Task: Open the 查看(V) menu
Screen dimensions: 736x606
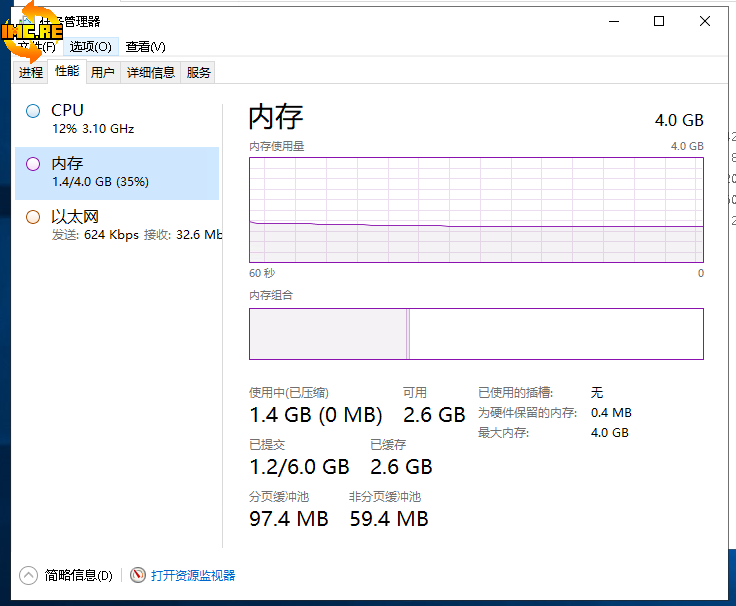Action: (145, 46)
